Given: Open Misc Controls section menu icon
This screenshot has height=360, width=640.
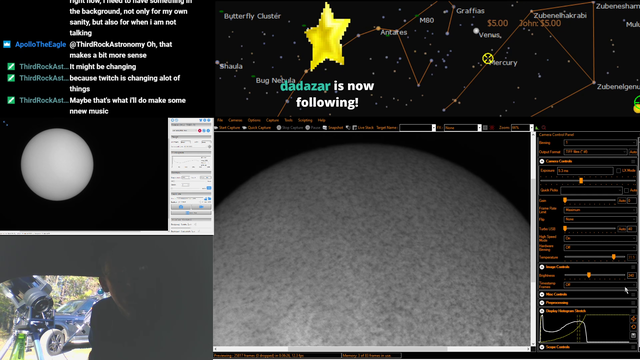Looking at the screenshot, I should [633, 294].
